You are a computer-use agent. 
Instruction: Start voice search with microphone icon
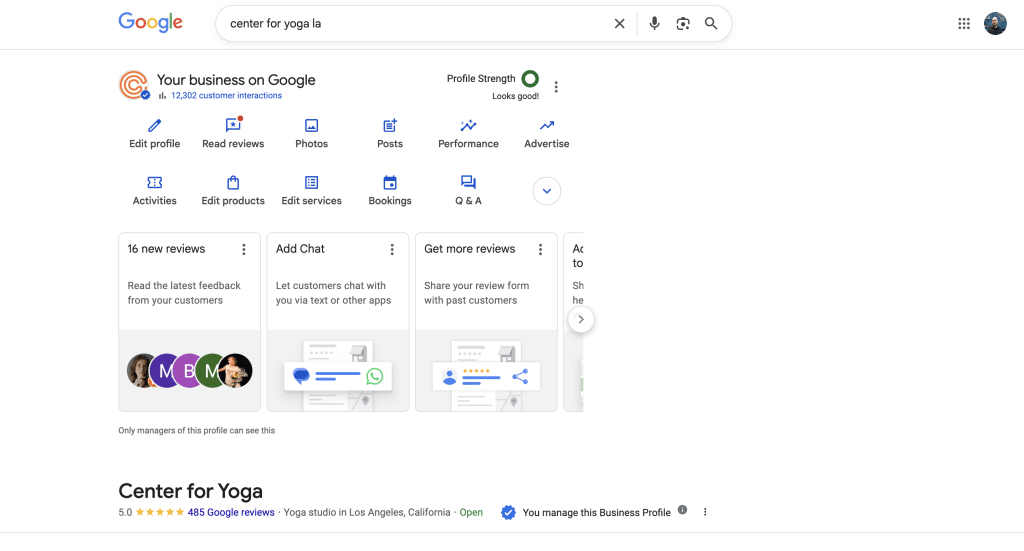click(654, 24)
